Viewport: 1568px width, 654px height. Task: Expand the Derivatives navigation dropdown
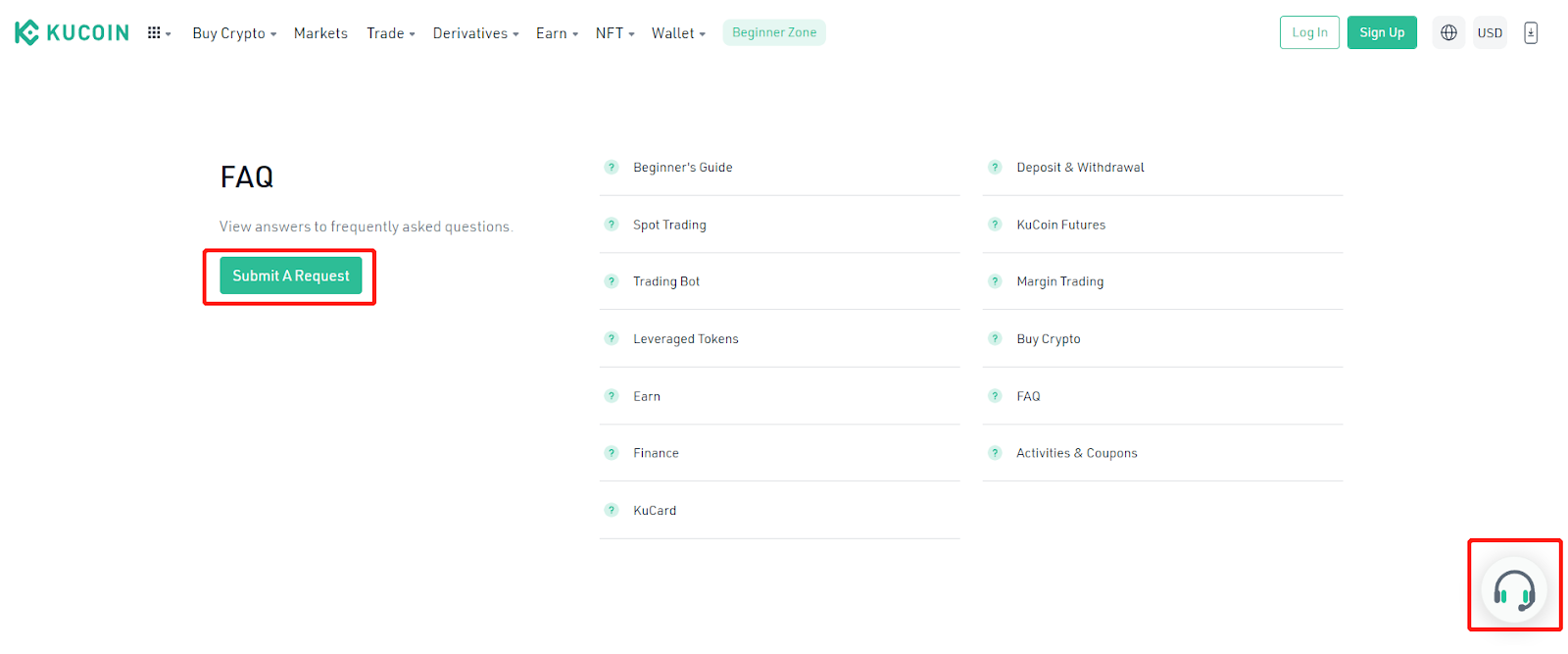[476, 33]
